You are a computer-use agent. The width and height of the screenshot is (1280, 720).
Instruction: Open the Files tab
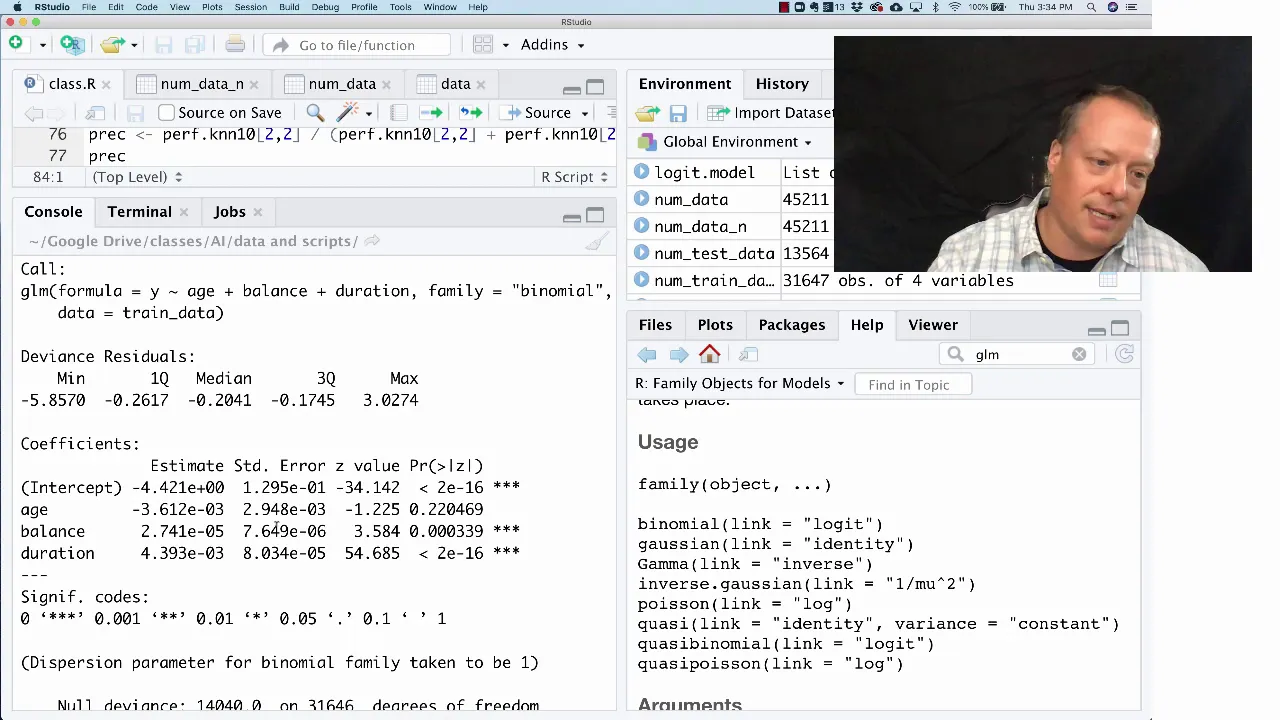pyautogui.click(x=655, y=325)
